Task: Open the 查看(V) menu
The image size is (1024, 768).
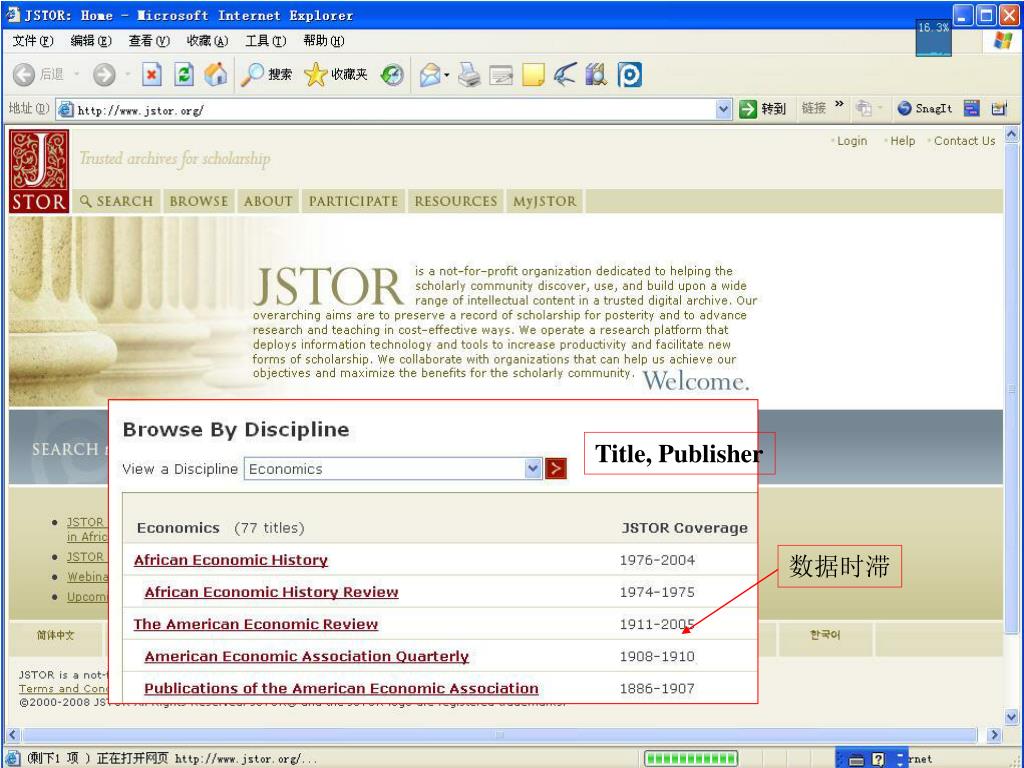Action: pyautogui.click(x=149, y=40)
